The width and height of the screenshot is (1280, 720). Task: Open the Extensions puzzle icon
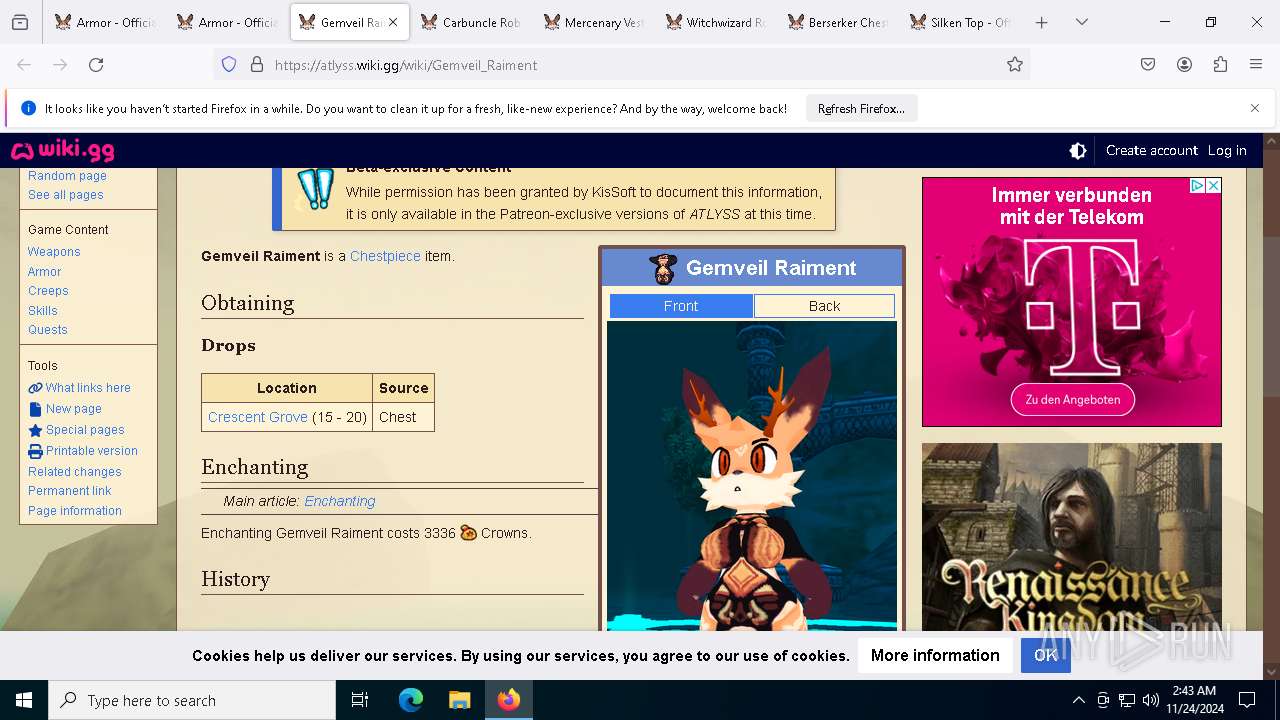(x=1220, y=65)
